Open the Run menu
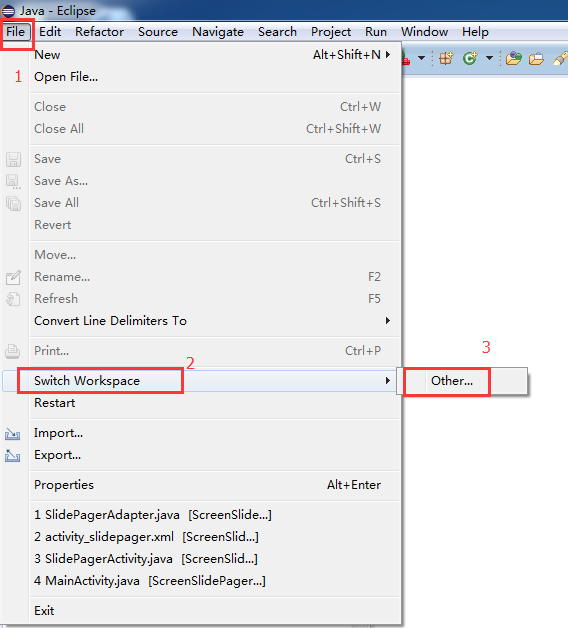The image size is (568, 628). [x=376, y=32]
